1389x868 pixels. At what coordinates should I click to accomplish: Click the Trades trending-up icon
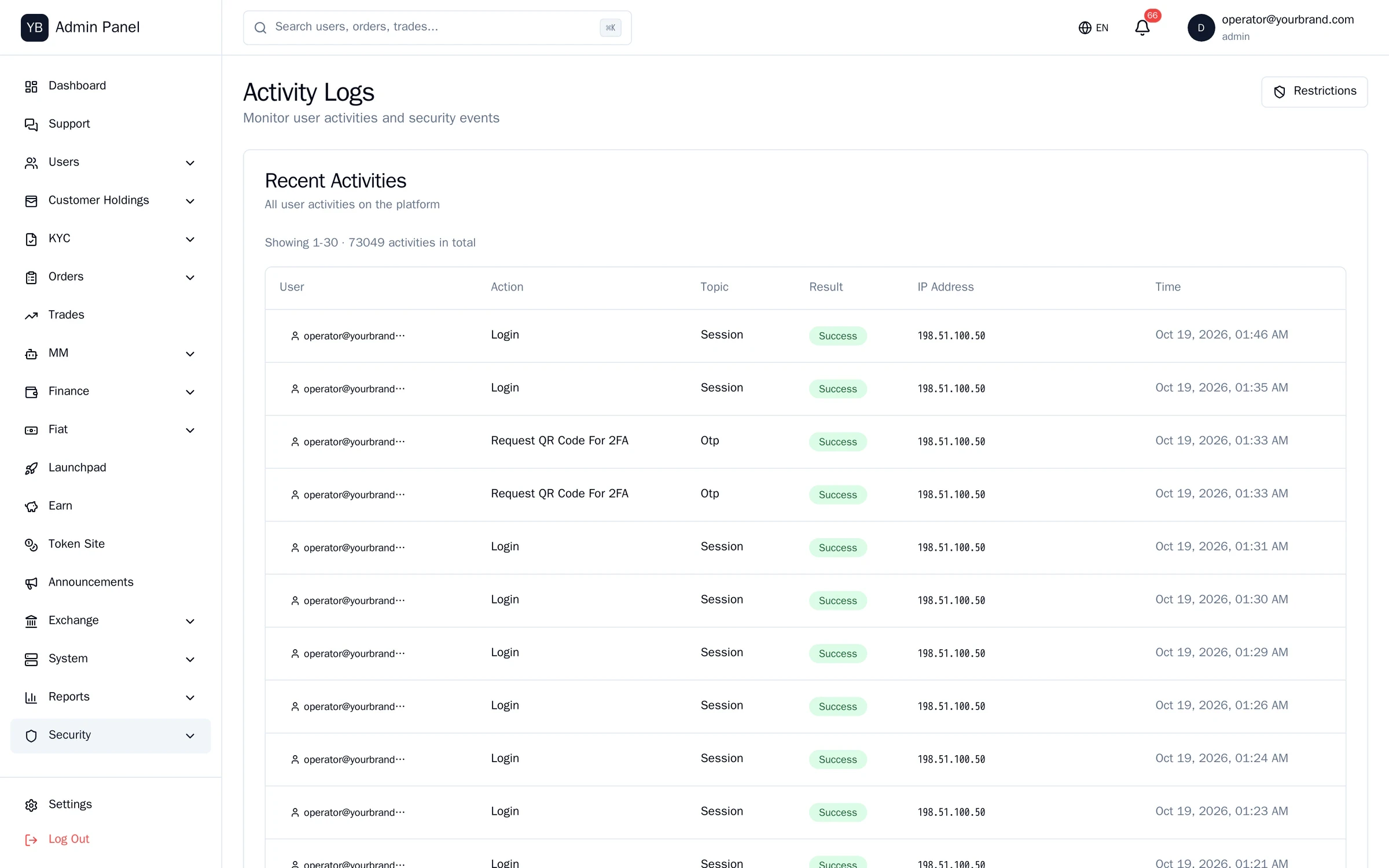[31, 316]
